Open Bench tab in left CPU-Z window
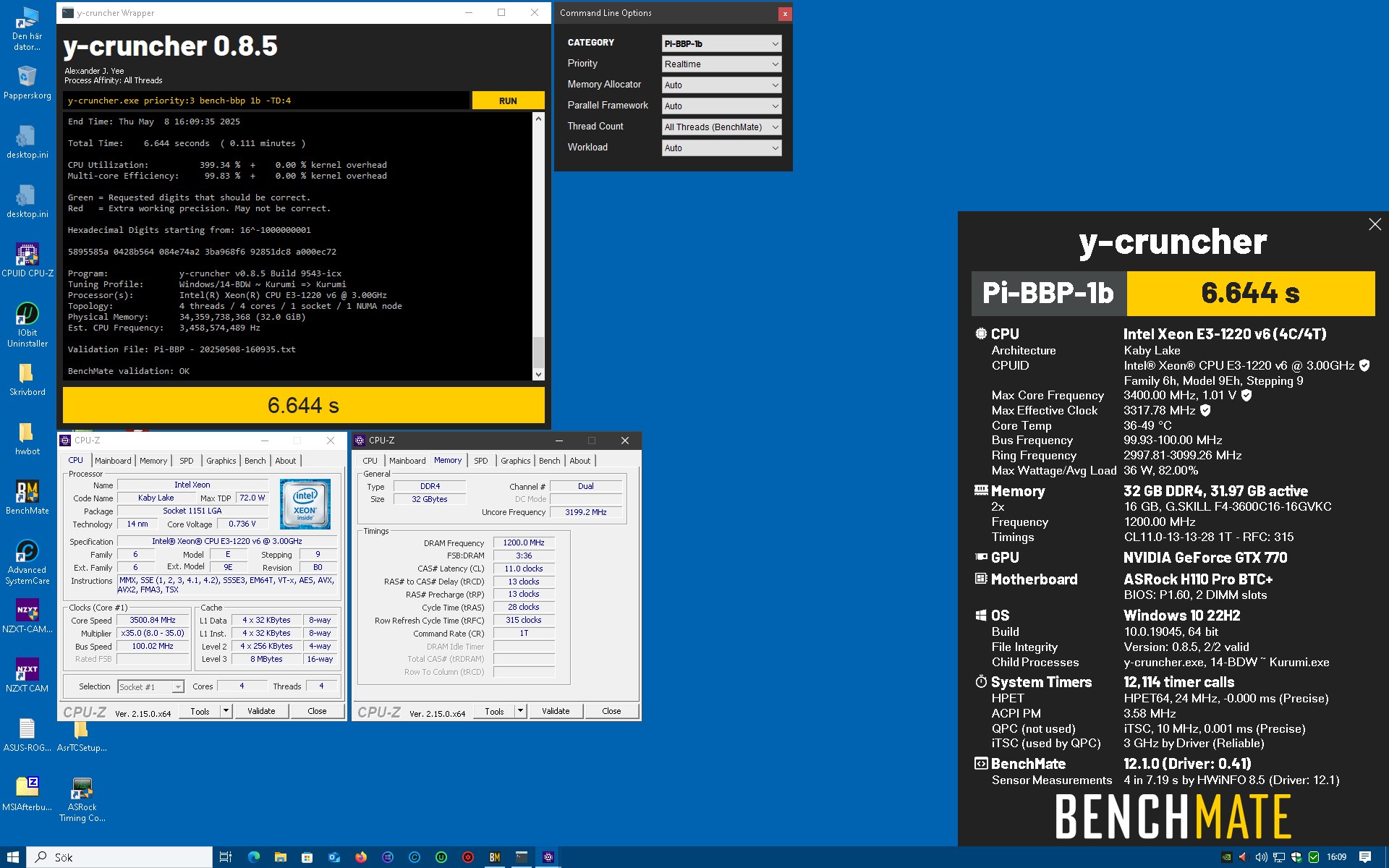 point(255,461)
